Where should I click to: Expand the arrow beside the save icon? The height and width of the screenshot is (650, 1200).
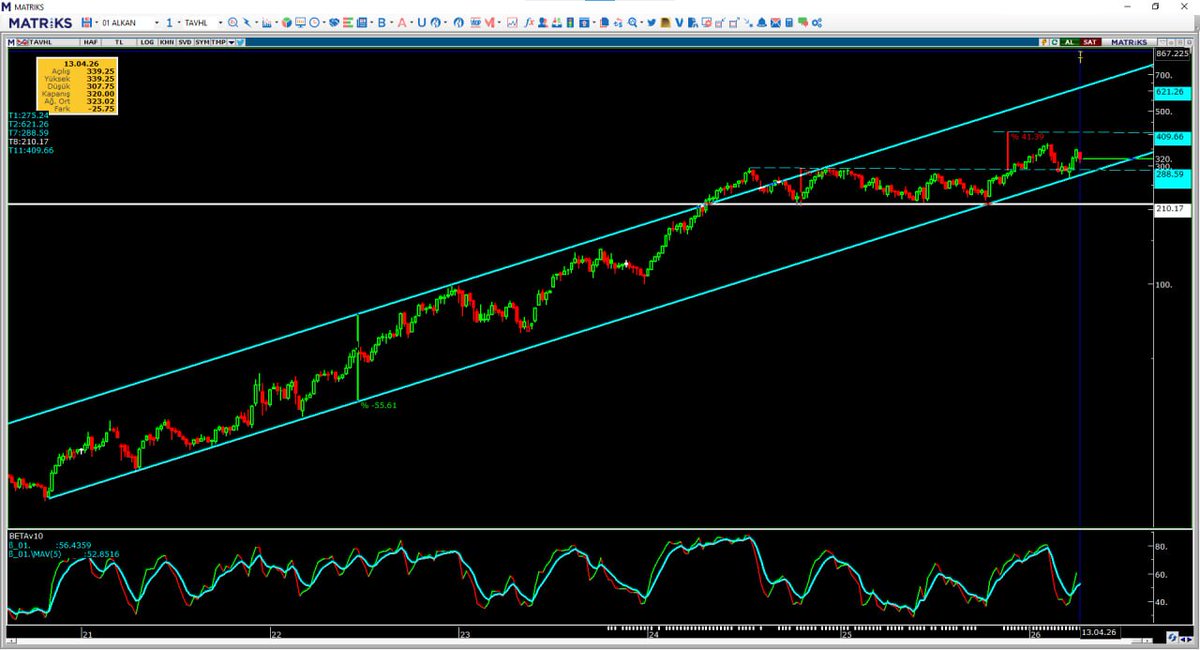[95, 22]
